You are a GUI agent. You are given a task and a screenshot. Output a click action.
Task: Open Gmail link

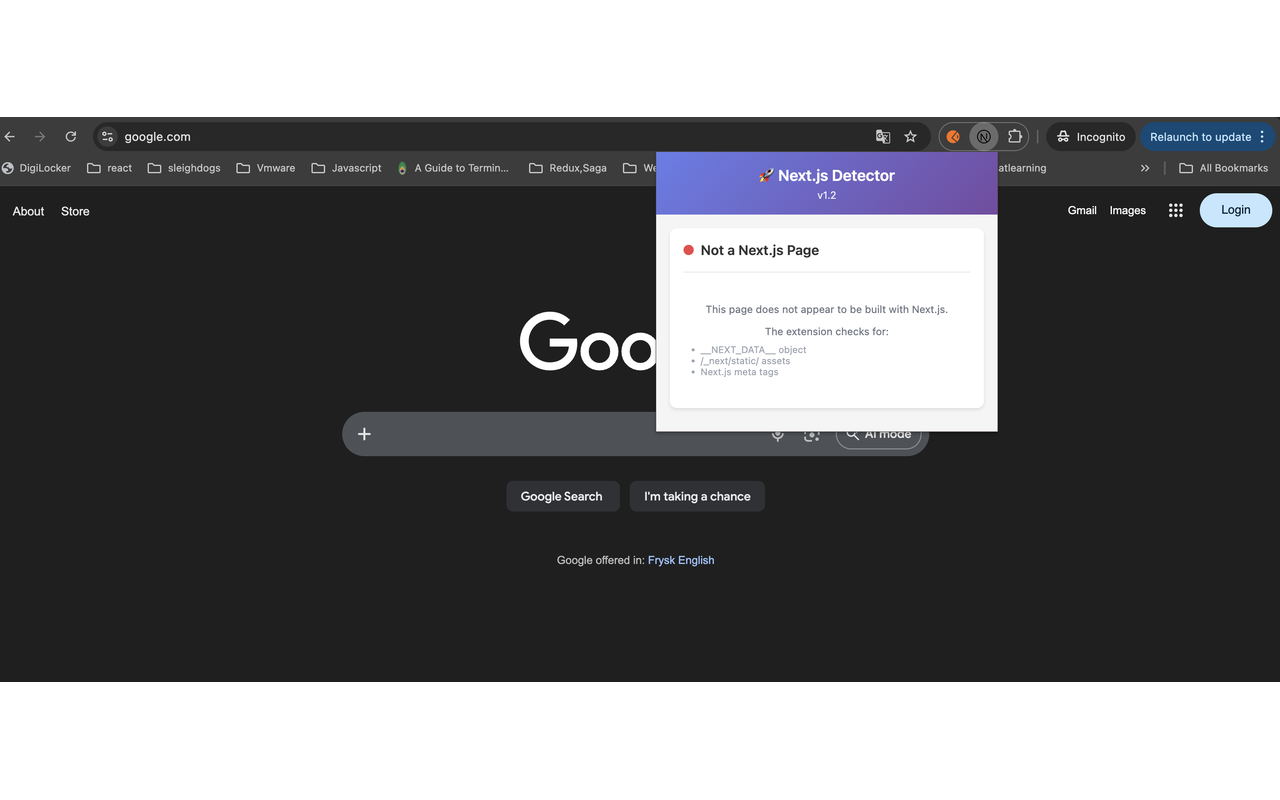pyautogui.click(x=1082, y=210)
